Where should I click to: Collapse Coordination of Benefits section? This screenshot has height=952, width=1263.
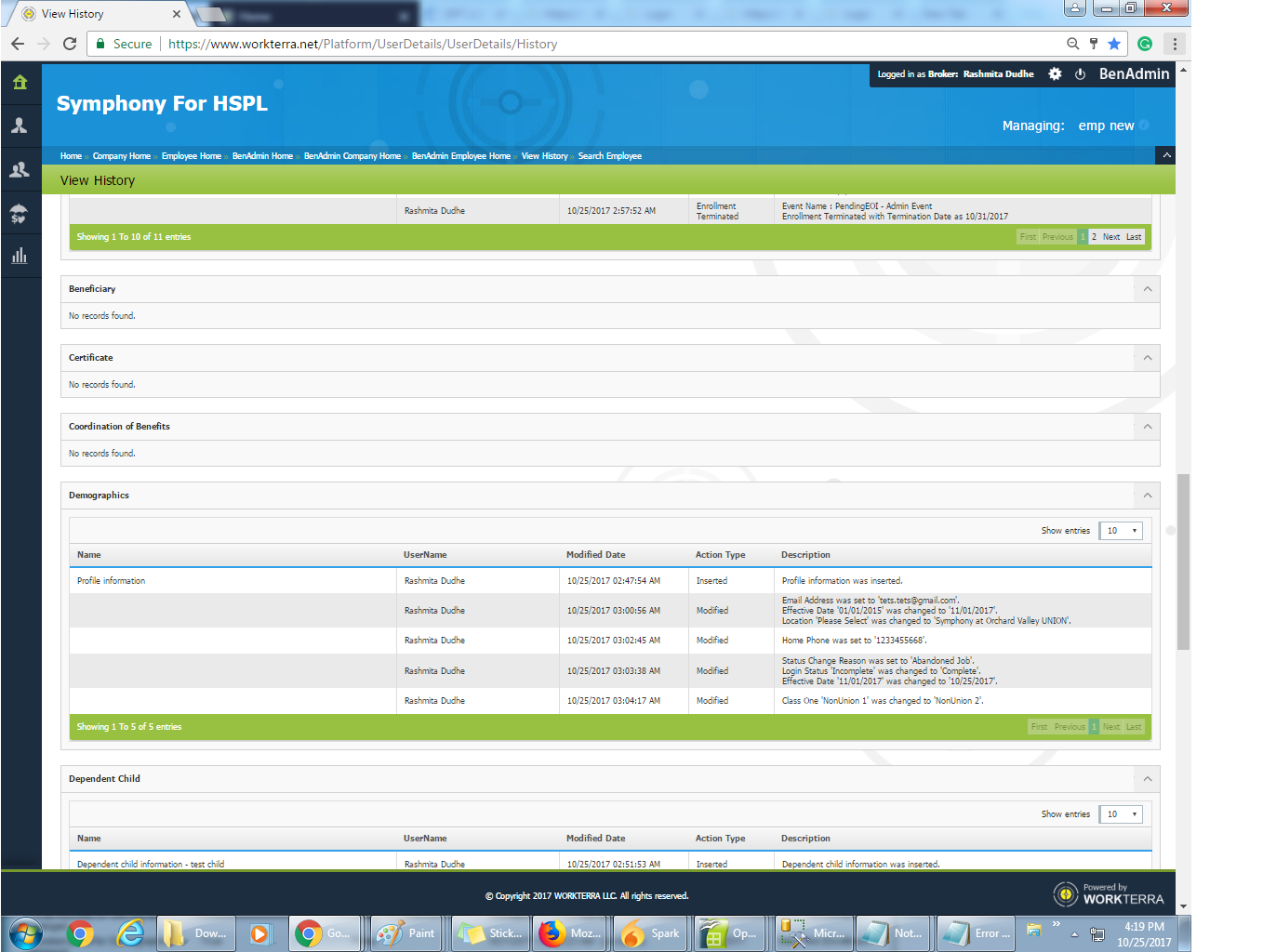[x=1148, y=427]
